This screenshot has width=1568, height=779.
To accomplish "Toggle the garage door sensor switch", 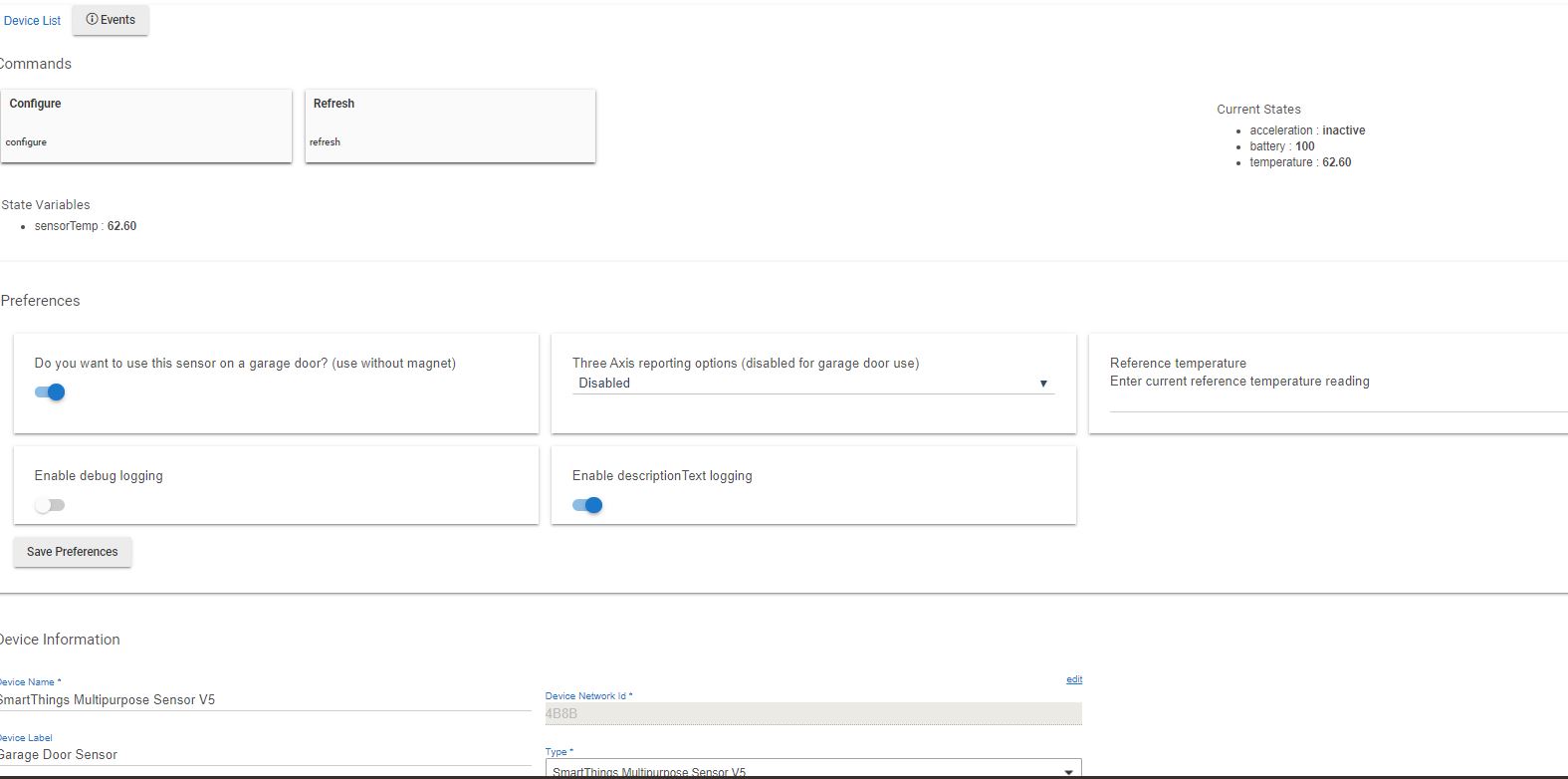I will coord(50,392).
